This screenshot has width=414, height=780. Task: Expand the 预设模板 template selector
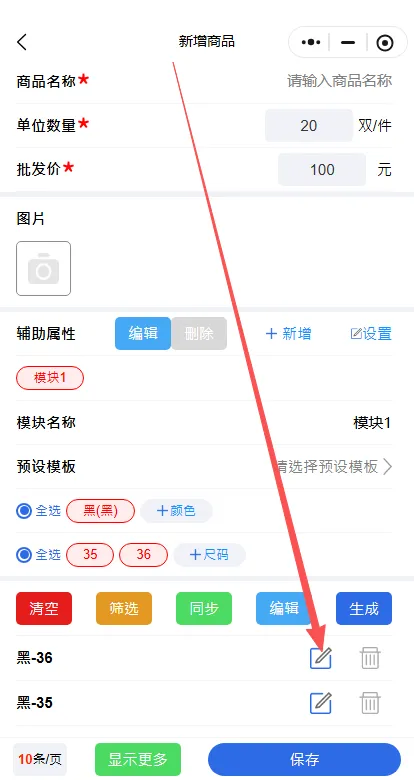[334, 467]
